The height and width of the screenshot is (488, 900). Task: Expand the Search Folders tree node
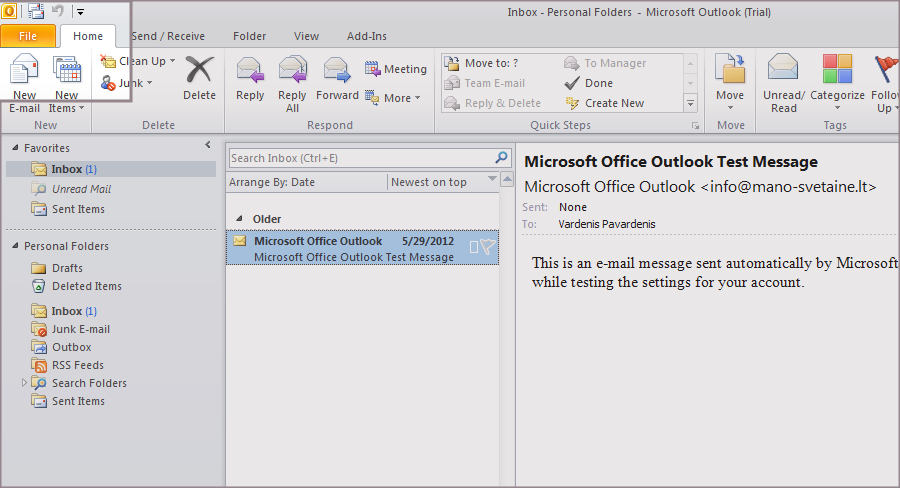coord(23,383)
